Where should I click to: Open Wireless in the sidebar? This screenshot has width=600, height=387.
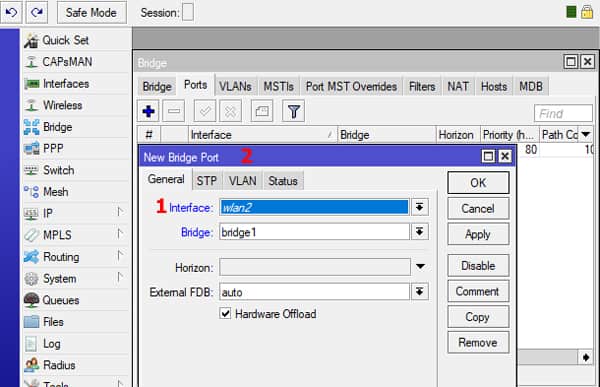[76, 105]
